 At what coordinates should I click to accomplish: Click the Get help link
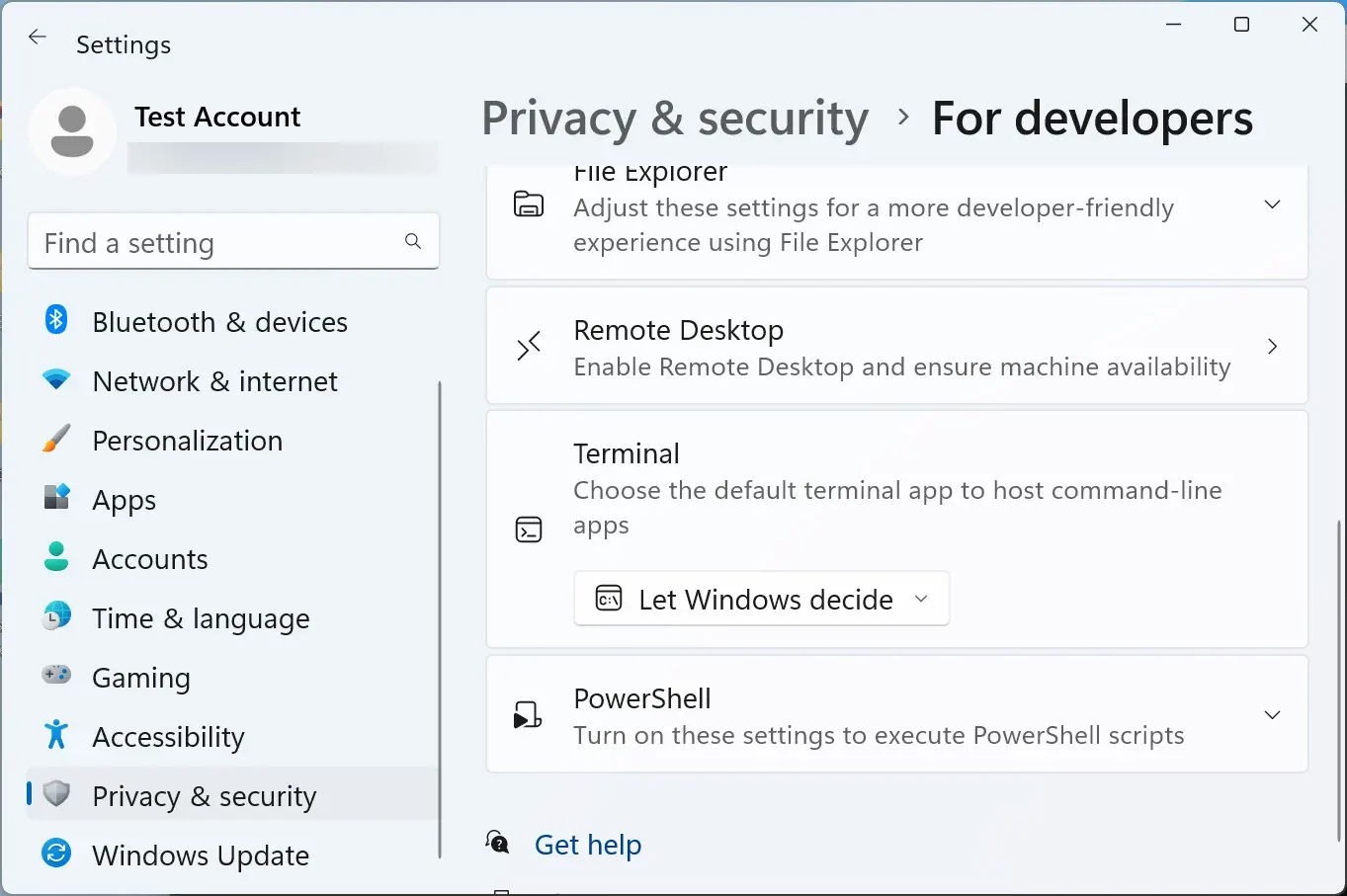588,845
